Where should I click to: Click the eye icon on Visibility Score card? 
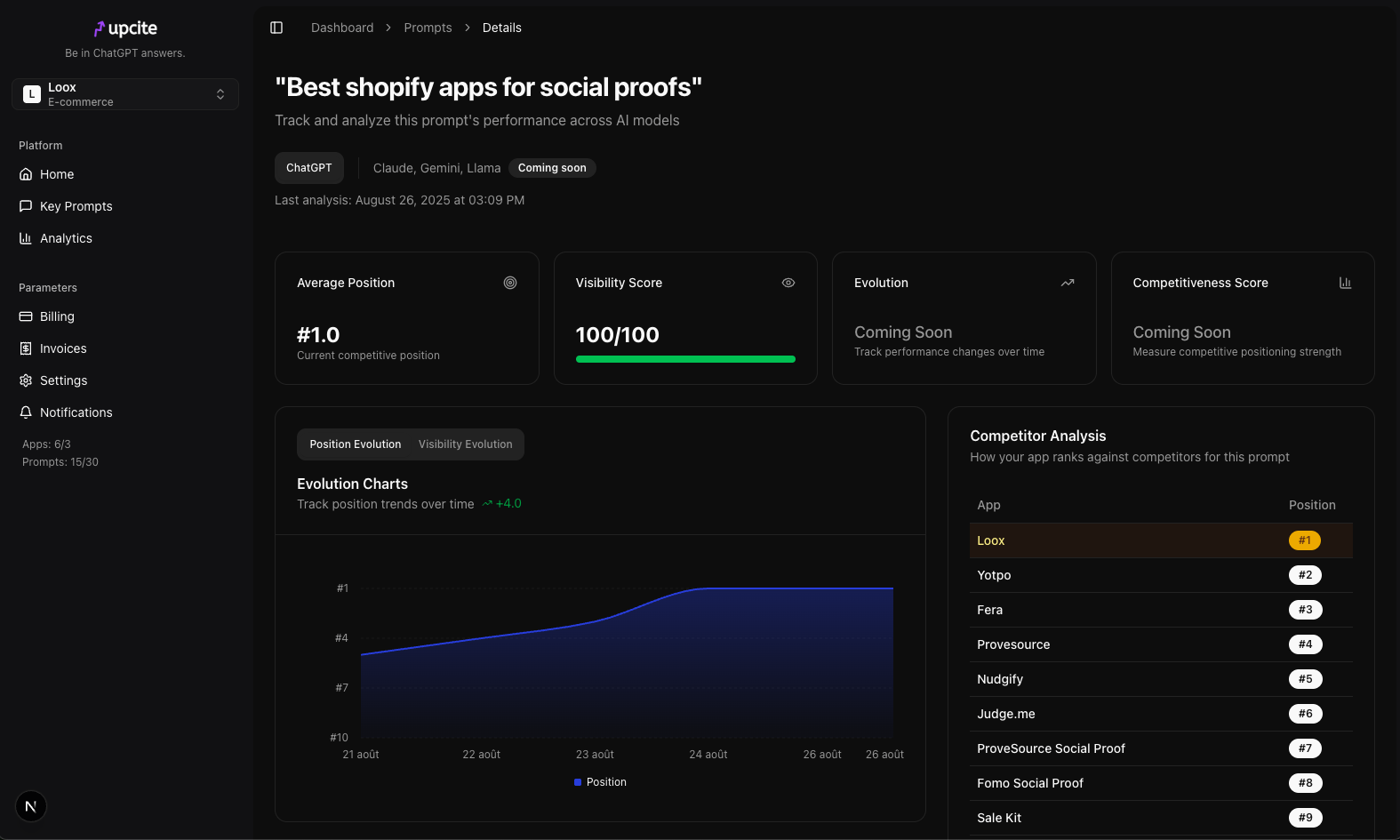point(788,283)
